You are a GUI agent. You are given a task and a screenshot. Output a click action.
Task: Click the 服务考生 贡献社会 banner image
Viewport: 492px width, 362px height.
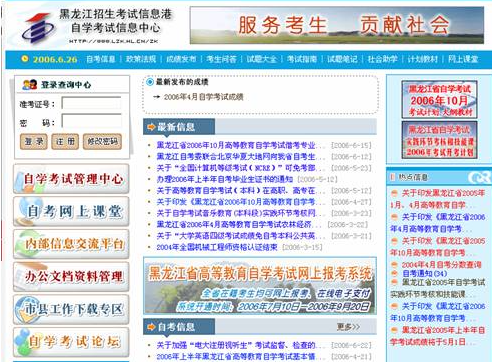337,25
